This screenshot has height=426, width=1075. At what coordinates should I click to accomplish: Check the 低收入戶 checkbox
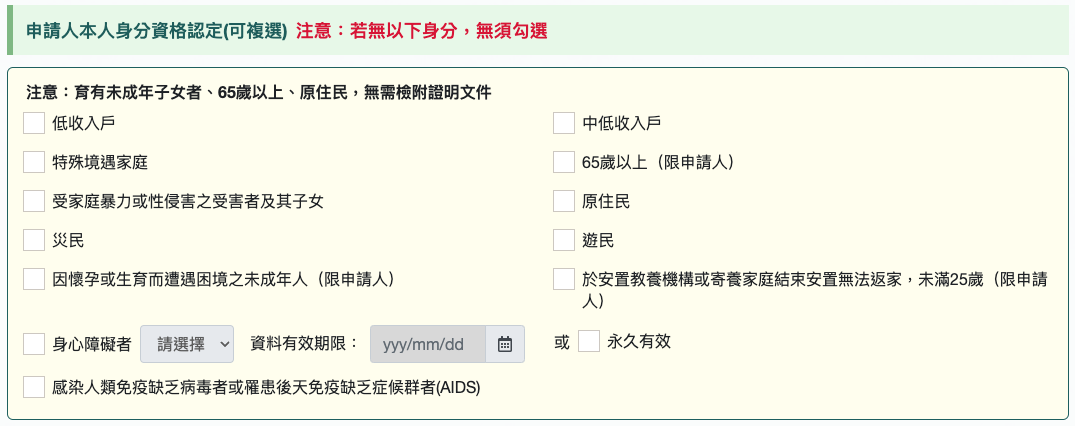(34, 123)
